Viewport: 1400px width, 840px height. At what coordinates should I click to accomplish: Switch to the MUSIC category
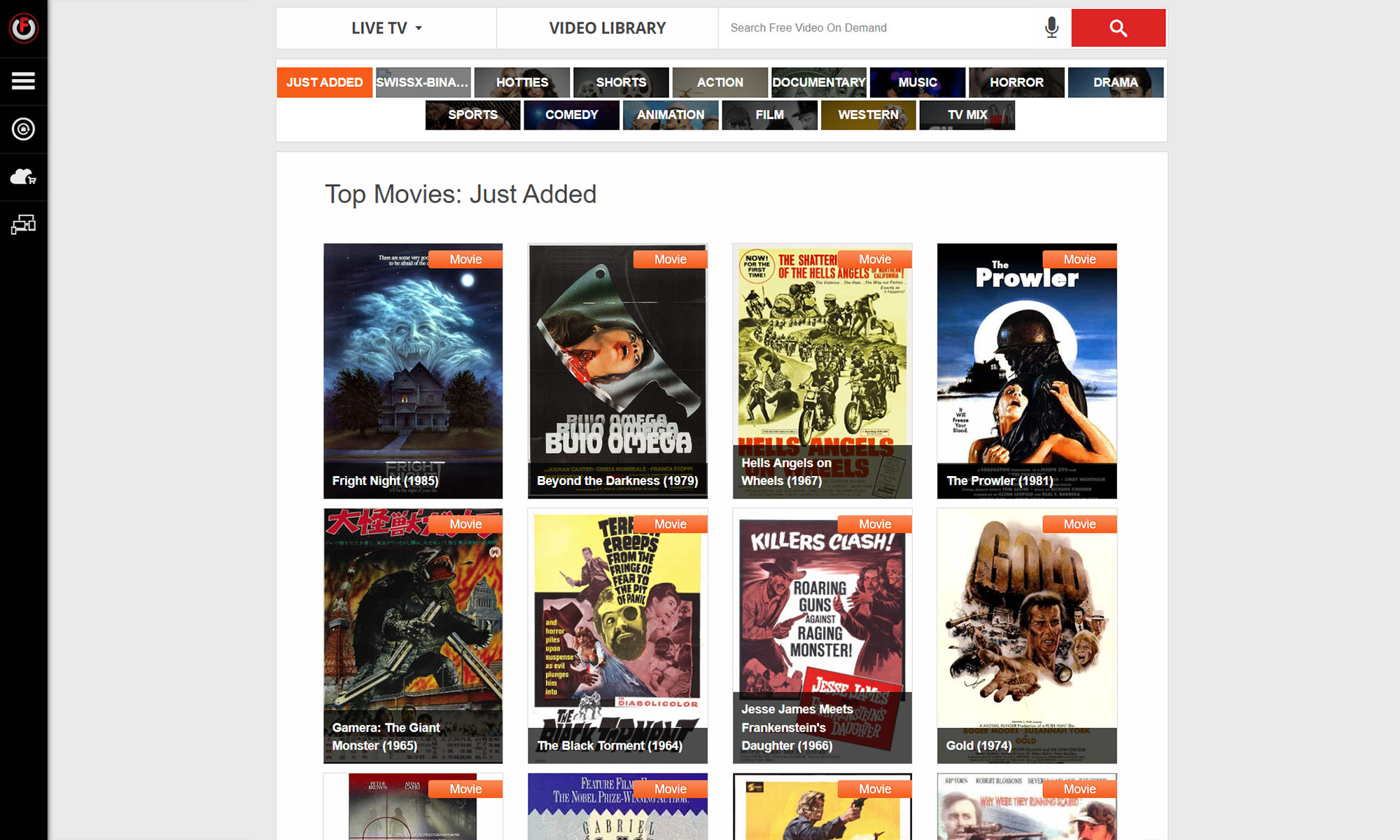[x=918, y=83]
